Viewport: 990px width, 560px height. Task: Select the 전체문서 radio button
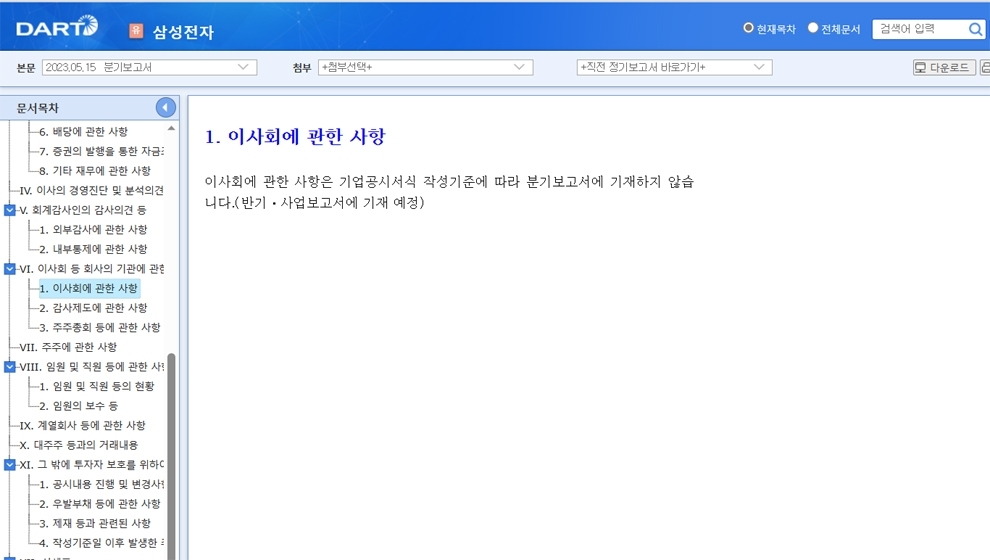[813, 29]
